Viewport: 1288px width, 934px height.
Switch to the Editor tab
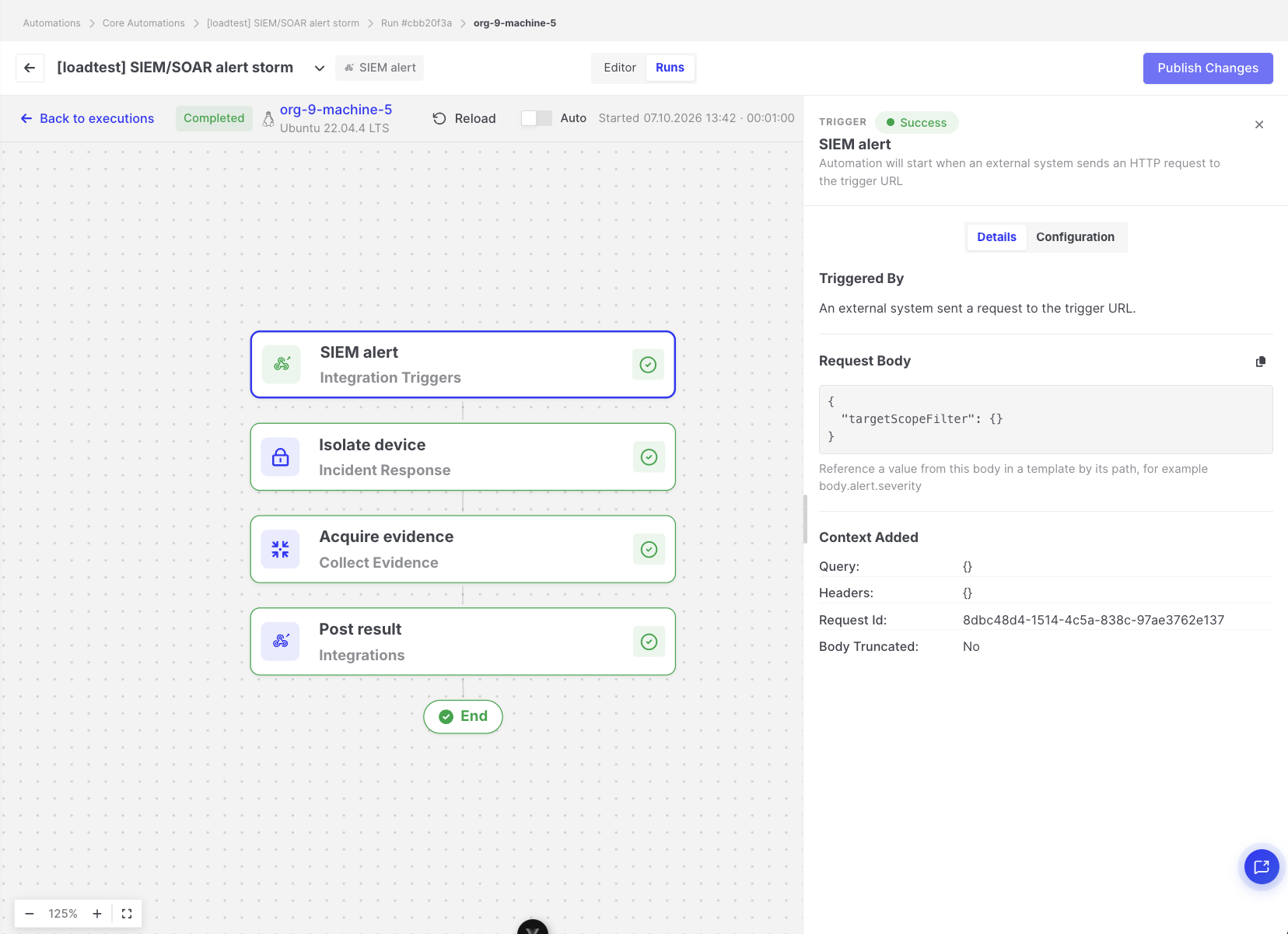click(620, 68)
